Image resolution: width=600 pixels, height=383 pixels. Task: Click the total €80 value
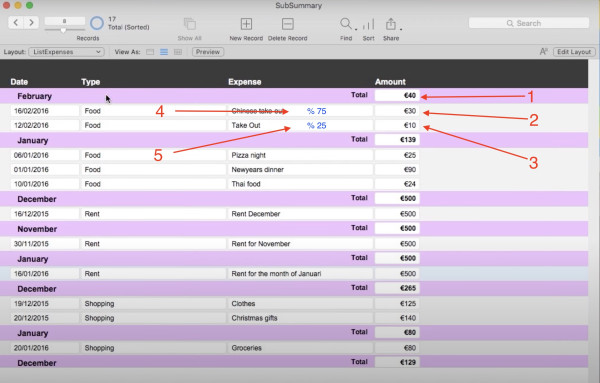[x=397, y=332]
